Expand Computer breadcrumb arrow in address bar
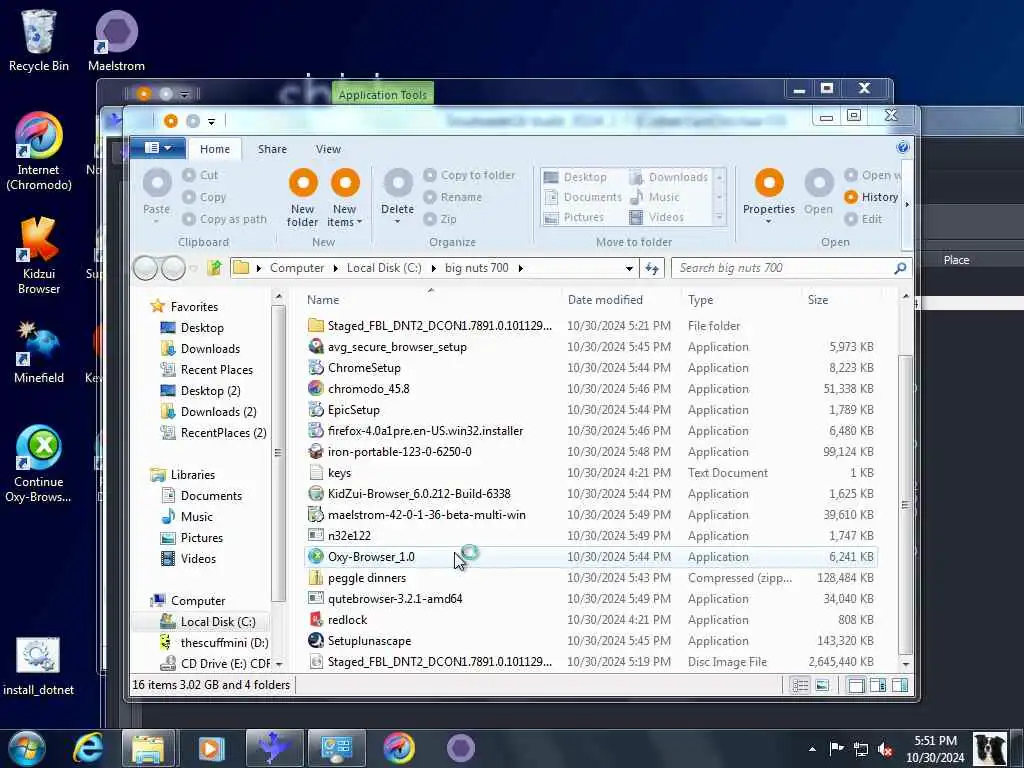 335,268
